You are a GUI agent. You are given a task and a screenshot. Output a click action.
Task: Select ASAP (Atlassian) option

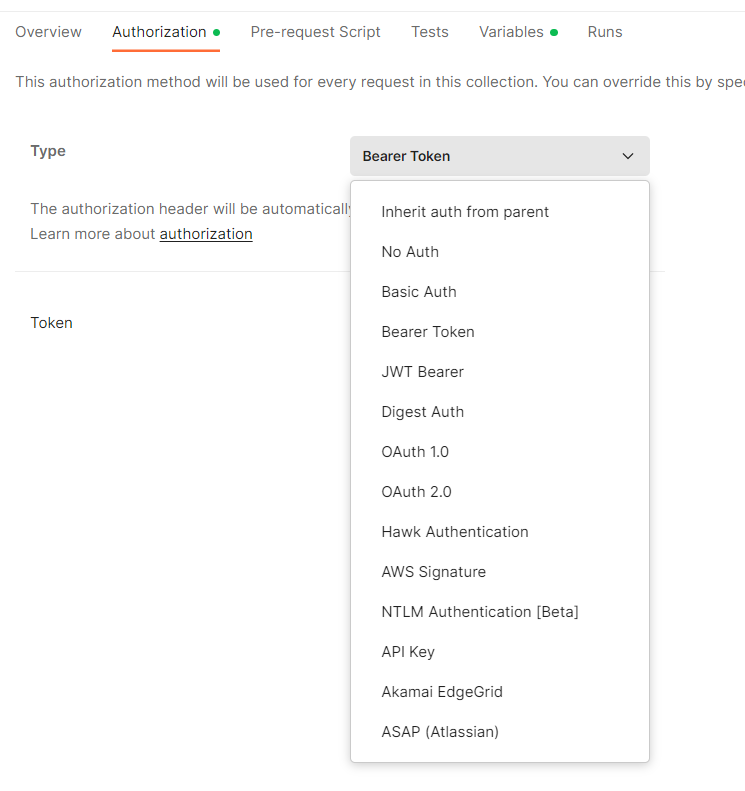(x=440, y=732)
